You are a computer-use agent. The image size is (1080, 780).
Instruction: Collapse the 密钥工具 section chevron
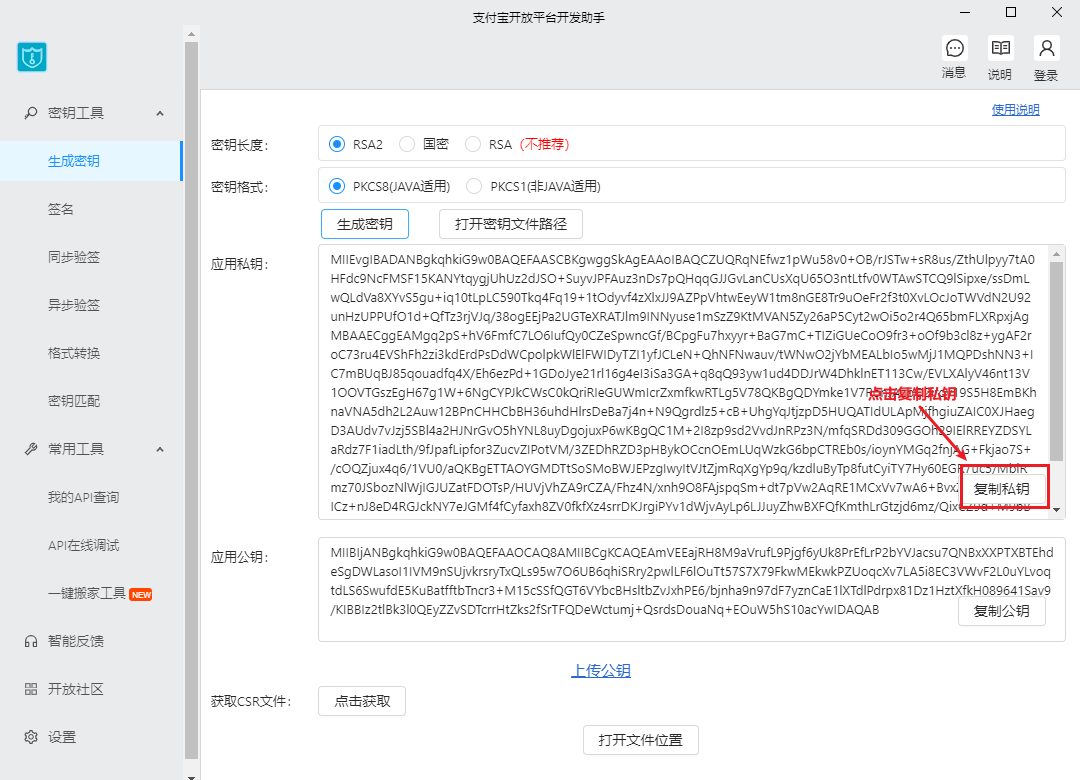pos(160,113)
